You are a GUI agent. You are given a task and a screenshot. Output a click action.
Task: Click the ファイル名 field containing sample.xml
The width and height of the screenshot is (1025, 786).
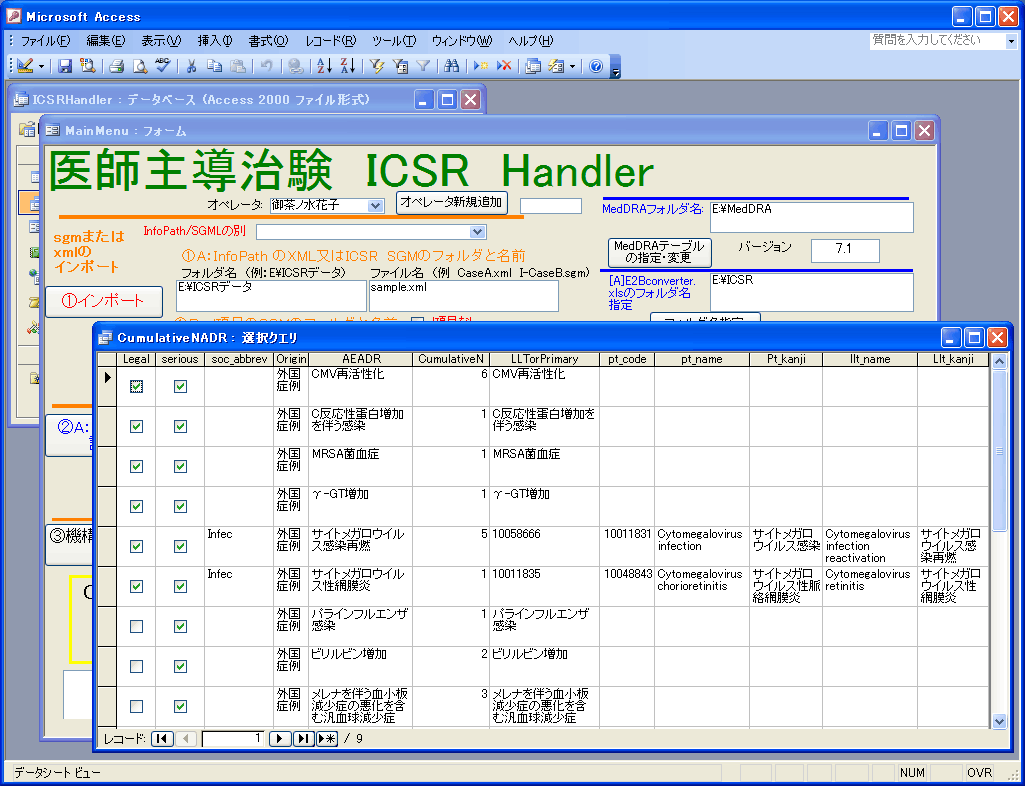[464, 296]
